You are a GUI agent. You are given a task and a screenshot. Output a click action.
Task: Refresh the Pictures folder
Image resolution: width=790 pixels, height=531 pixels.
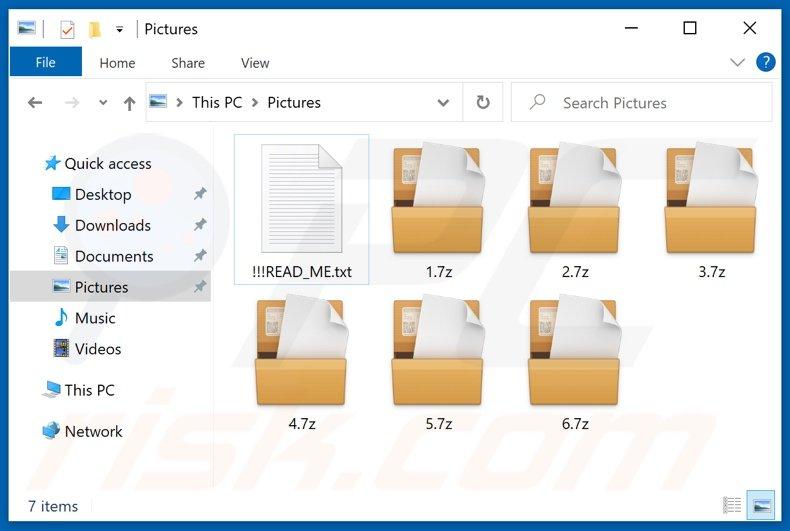[x=483, y=102]
